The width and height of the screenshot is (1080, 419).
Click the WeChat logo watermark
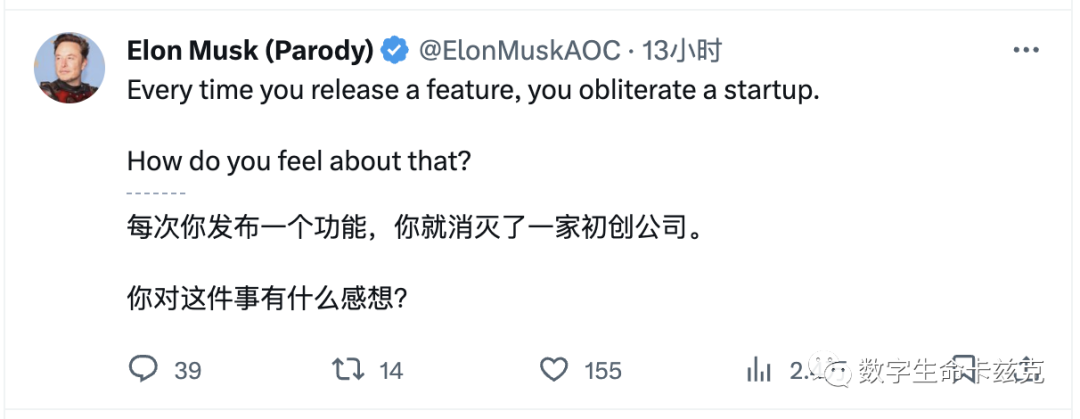coord(829,368)
